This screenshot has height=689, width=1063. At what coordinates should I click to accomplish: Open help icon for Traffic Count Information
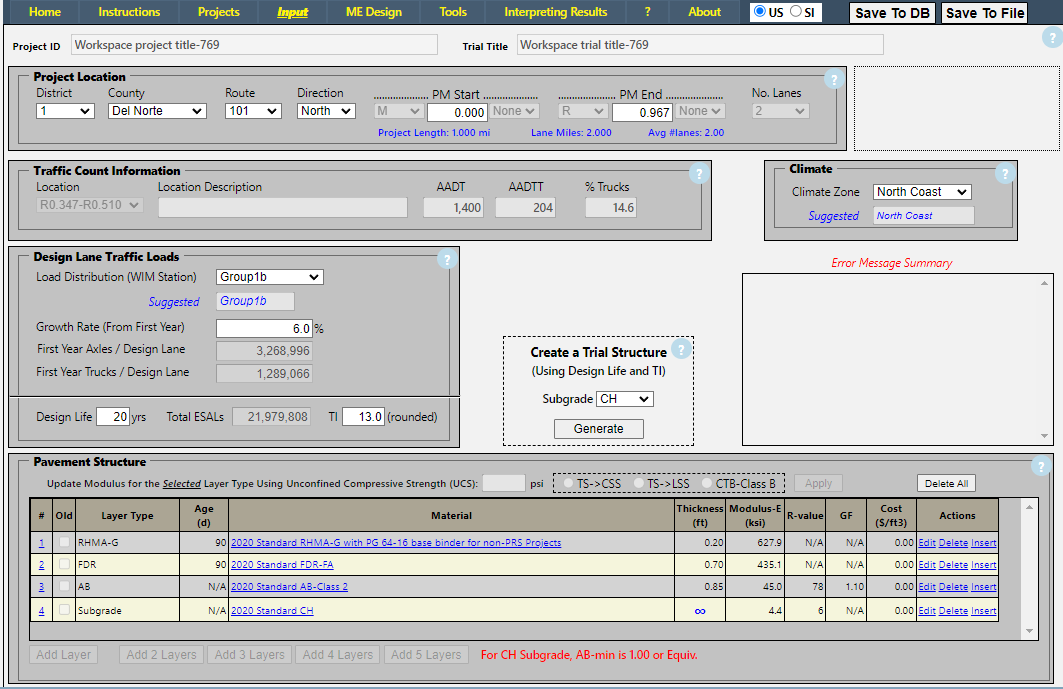tap(698, 174)
